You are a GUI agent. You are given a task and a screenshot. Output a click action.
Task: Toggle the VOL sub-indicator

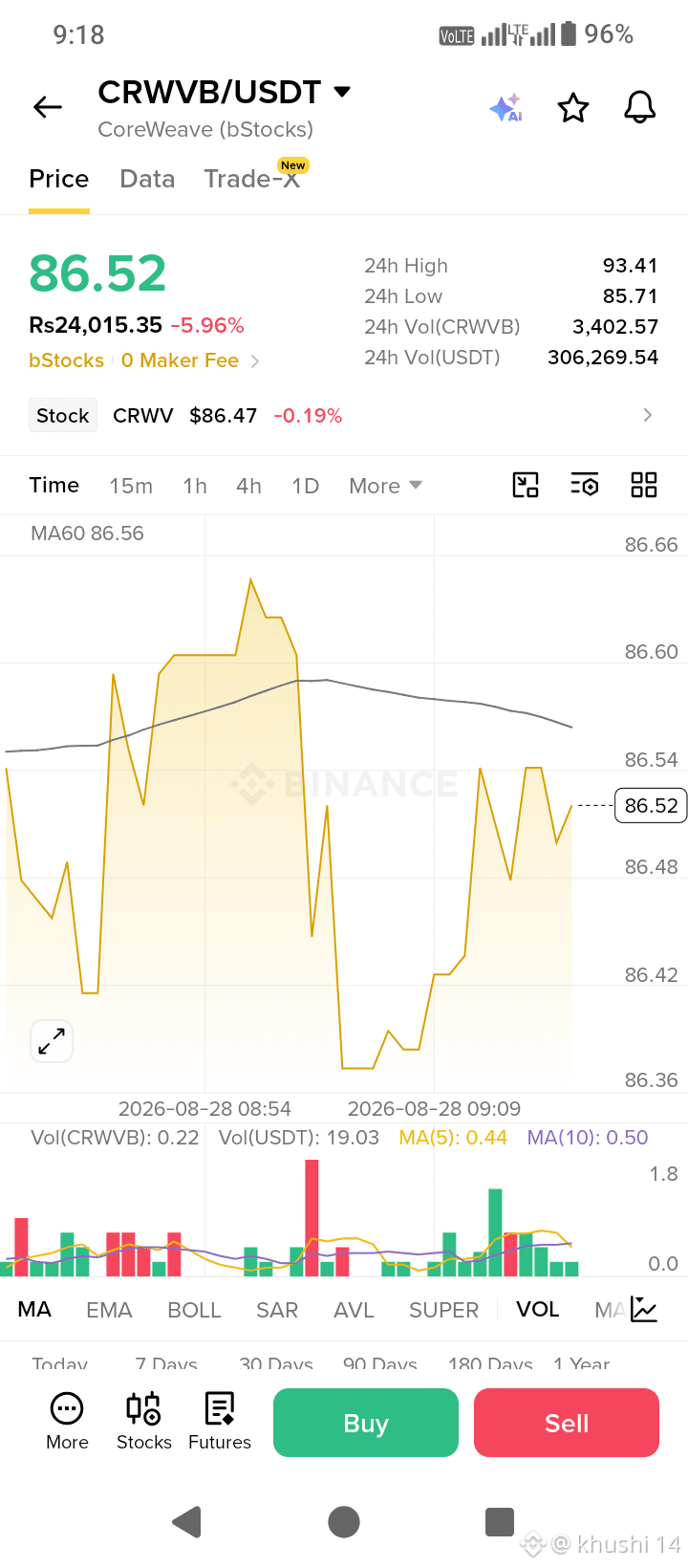[x=538, y=1310]
